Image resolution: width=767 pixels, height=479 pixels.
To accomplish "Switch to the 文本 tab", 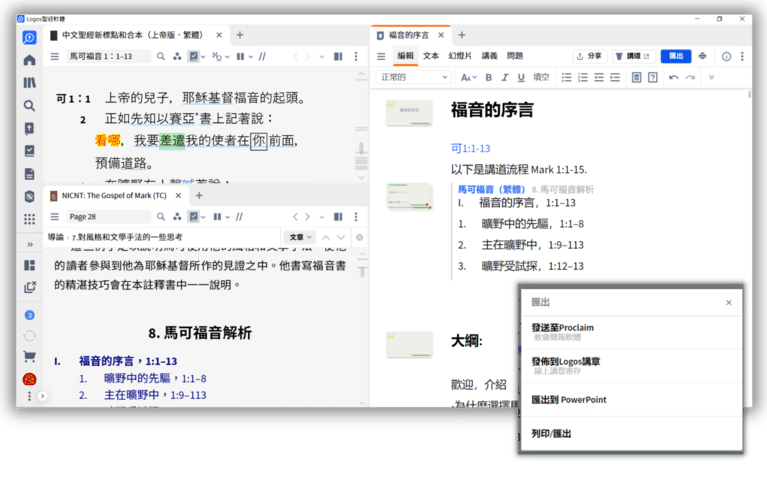I will pyautogui.click(x=431, y=56).
